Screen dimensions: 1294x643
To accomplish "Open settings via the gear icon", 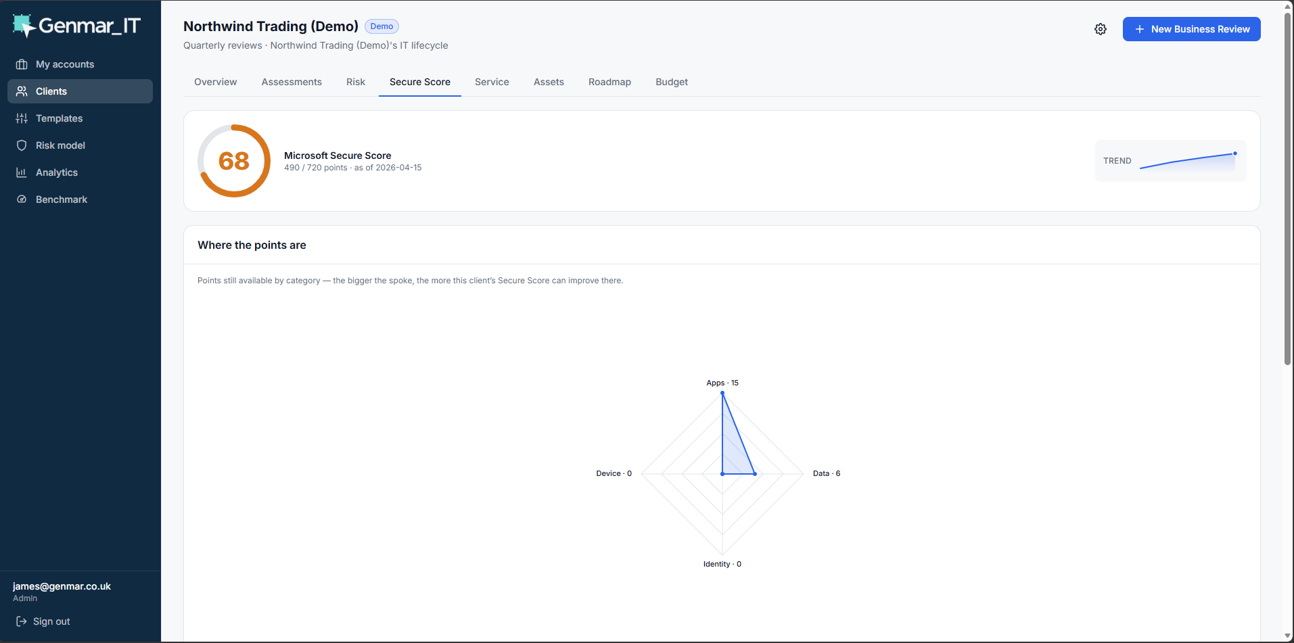I will (1100, 29).
